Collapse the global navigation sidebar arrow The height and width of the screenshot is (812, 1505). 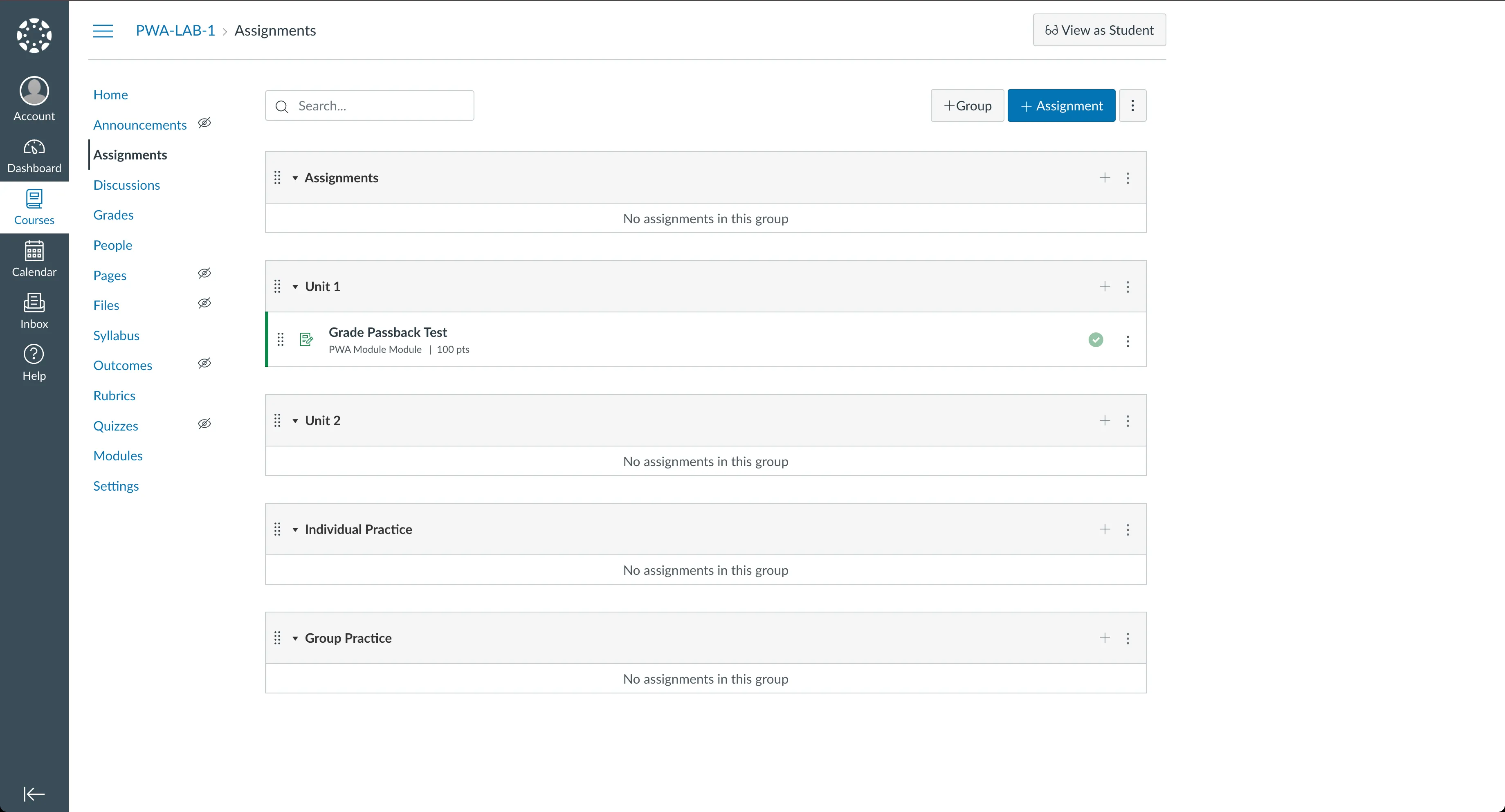(x=34, y=793)
